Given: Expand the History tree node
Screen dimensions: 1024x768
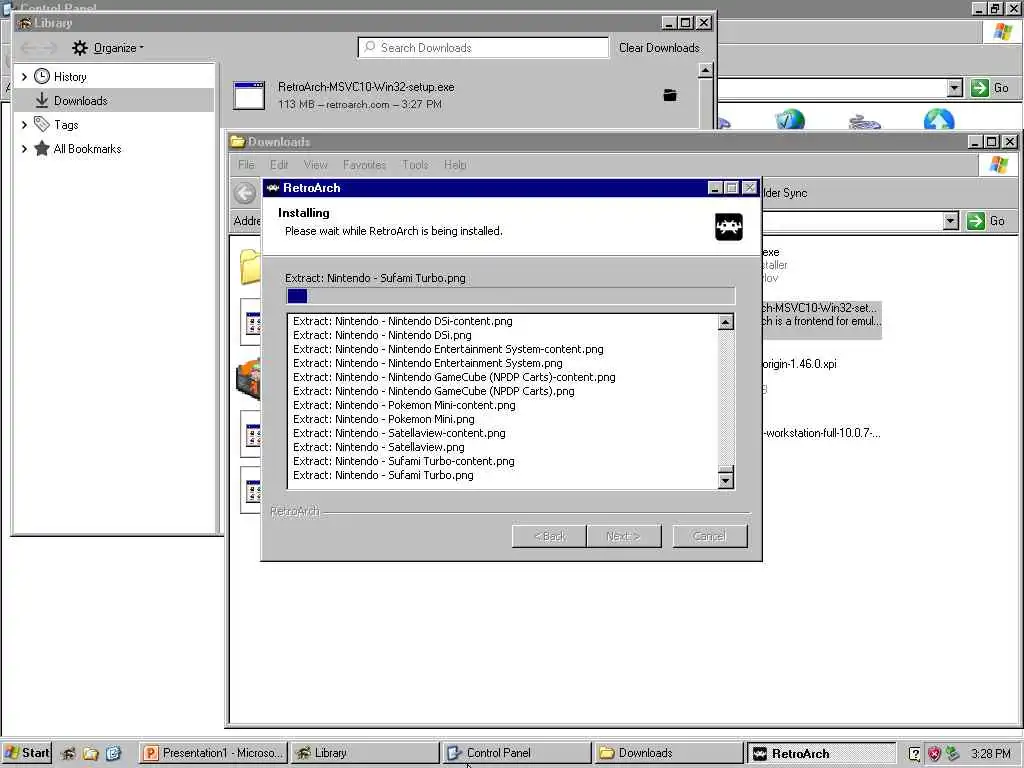Looking at the screenshot, I should [x=24, y=76].
